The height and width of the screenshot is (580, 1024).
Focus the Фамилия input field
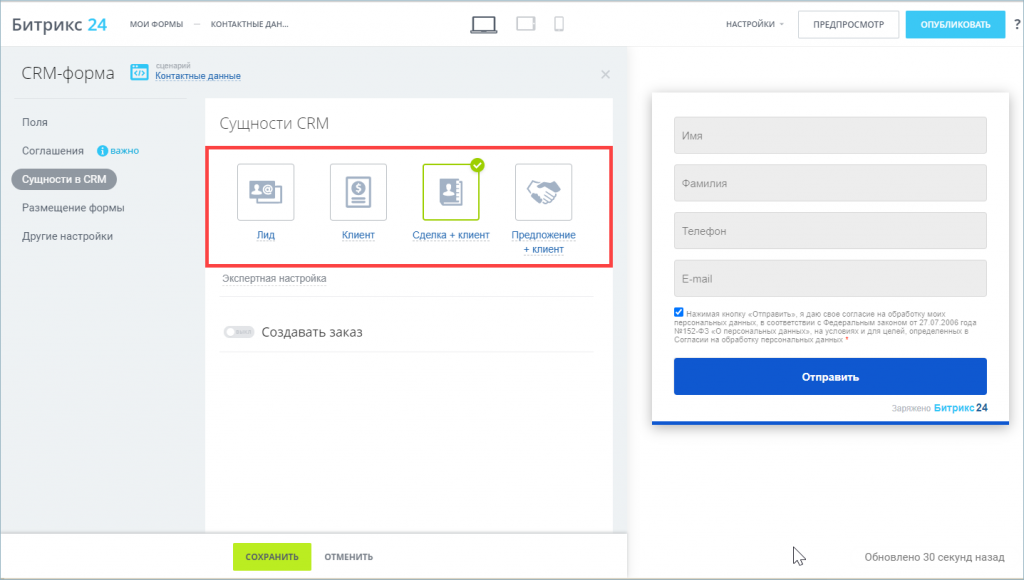click(830, 183)
